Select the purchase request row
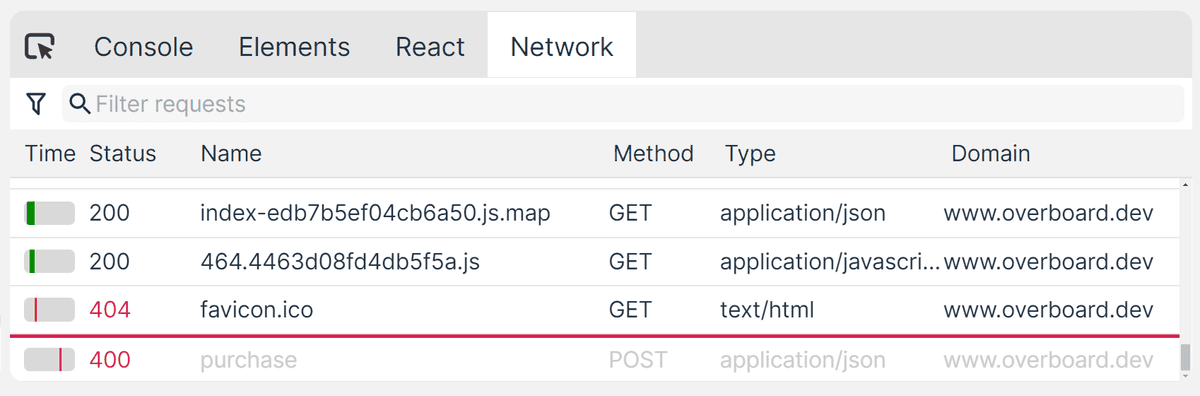This screenshot has width=1200, height=396. (x=595, y=359)
